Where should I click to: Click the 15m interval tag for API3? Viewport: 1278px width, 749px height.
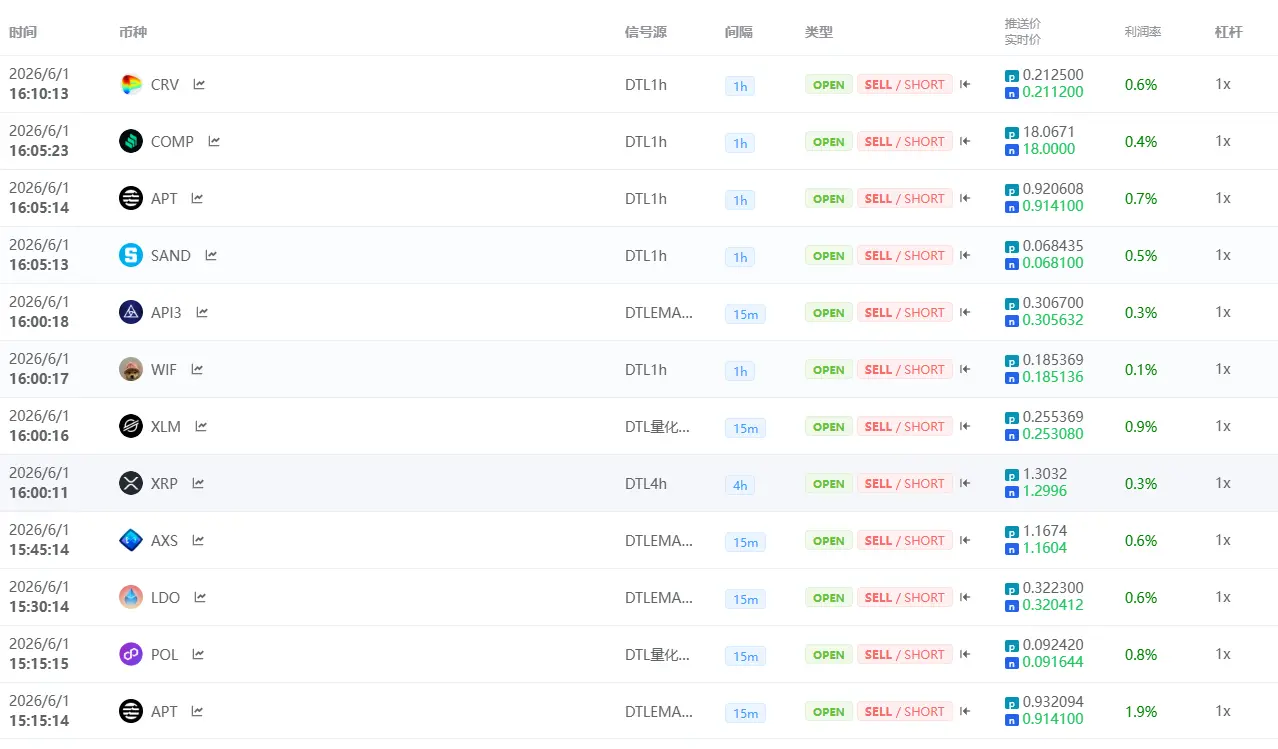745,314
